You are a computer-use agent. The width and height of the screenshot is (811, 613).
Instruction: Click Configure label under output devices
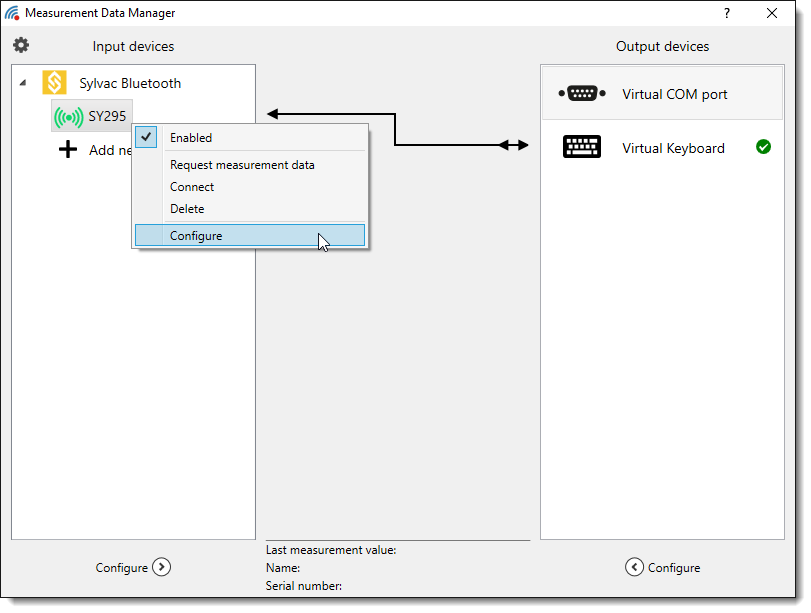[x=674, y=568]
